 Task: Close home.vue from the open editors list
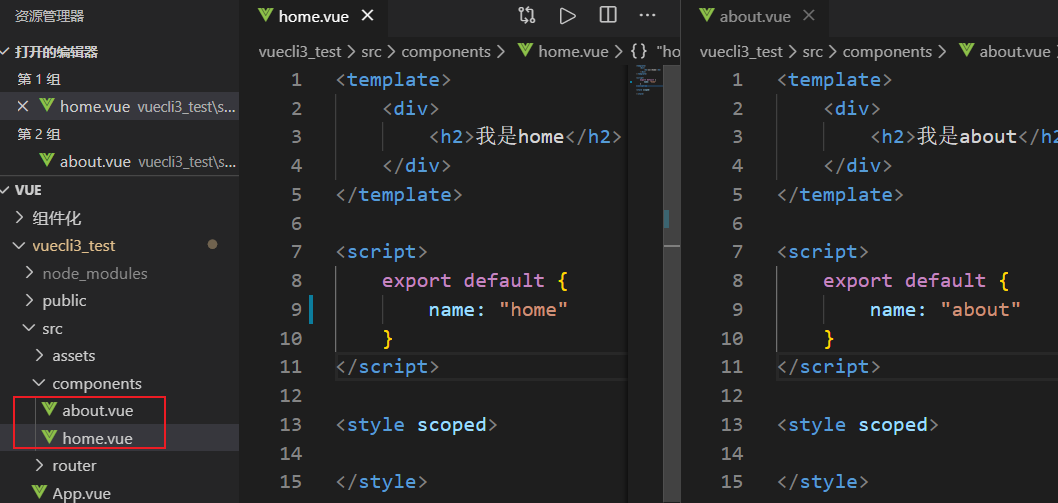tap(23, 106)
